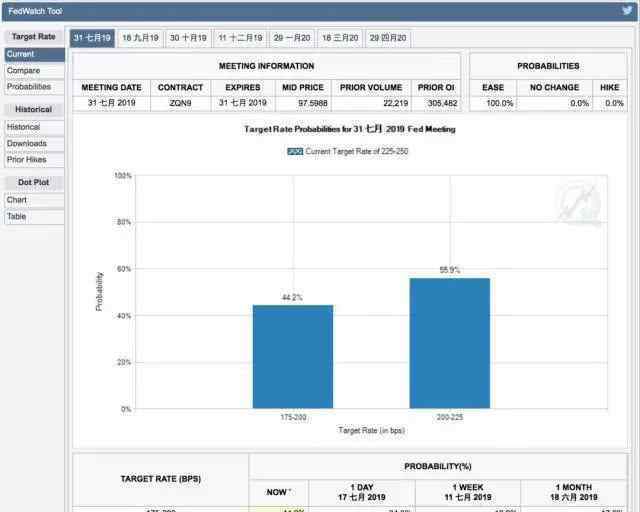Screen dimensions: 640x512
Task: Click the HIKE column header
Action: (x=610, y=87)
